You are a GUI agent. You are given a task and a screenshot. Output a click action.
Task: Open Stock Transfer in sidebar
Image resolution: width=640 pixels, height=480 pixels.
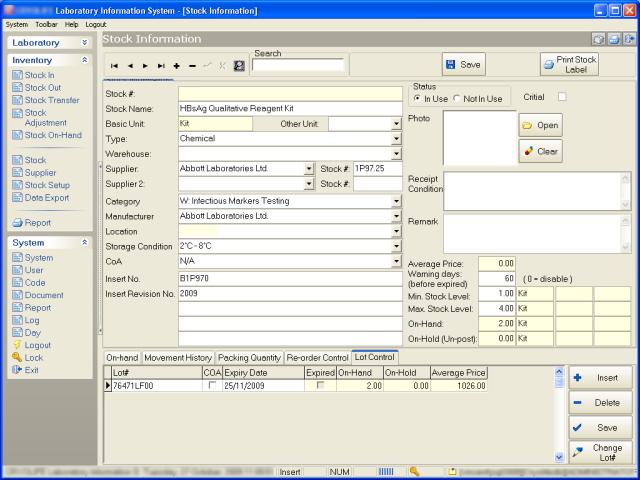coord(51,100)
